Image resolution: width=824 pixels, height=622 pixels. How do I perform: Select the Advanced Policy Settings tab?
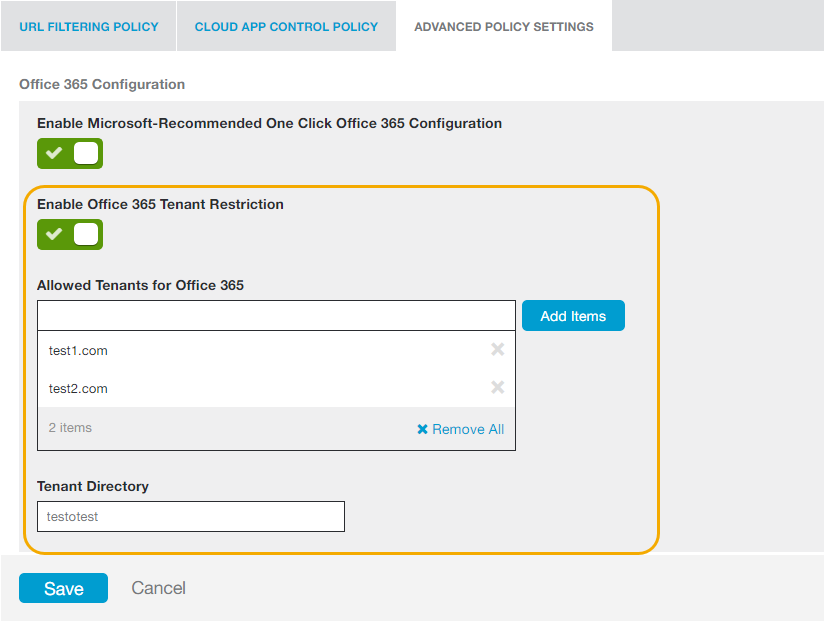coord(503,27)
